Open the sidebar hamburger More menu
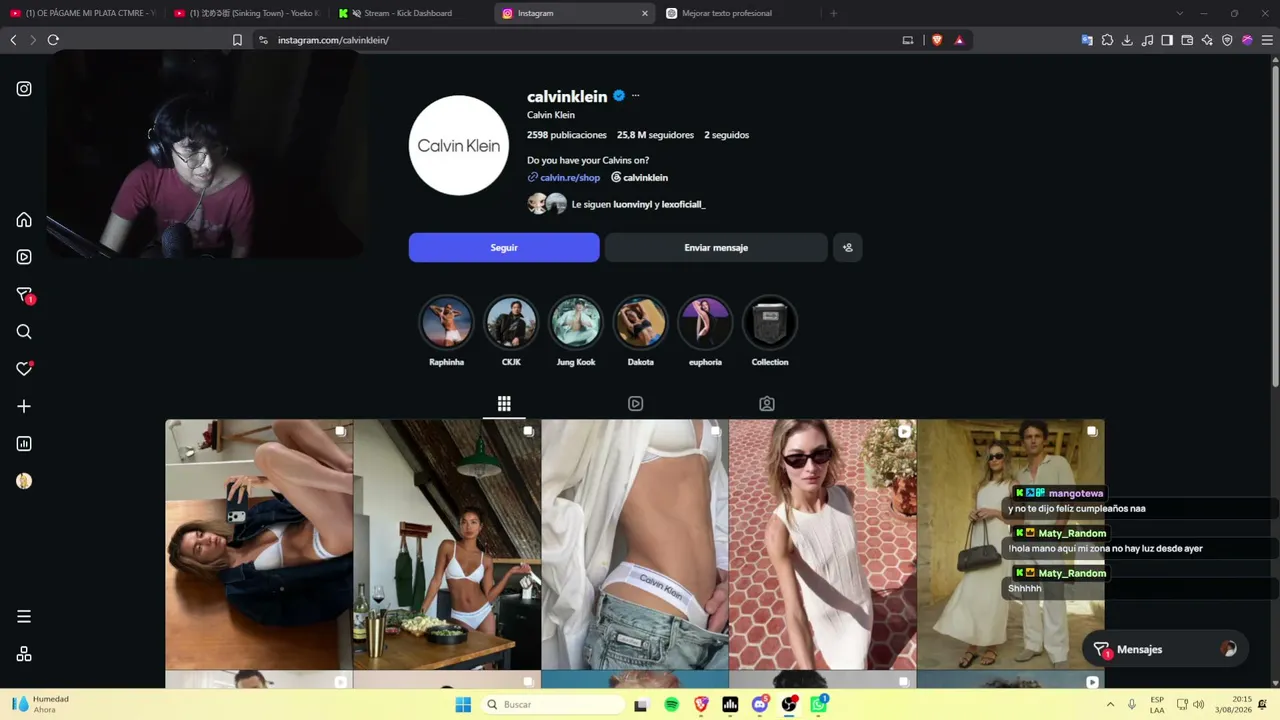This screenshot has width=1280, height=720. [24, 617]
